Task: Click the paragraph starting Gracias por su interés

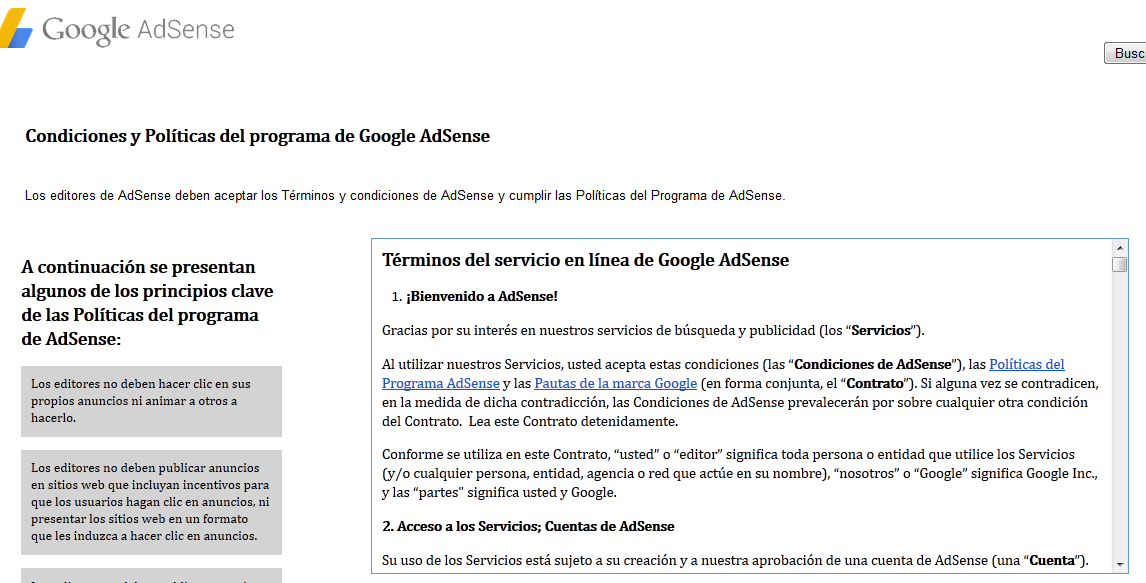Action: coord(653,330)
